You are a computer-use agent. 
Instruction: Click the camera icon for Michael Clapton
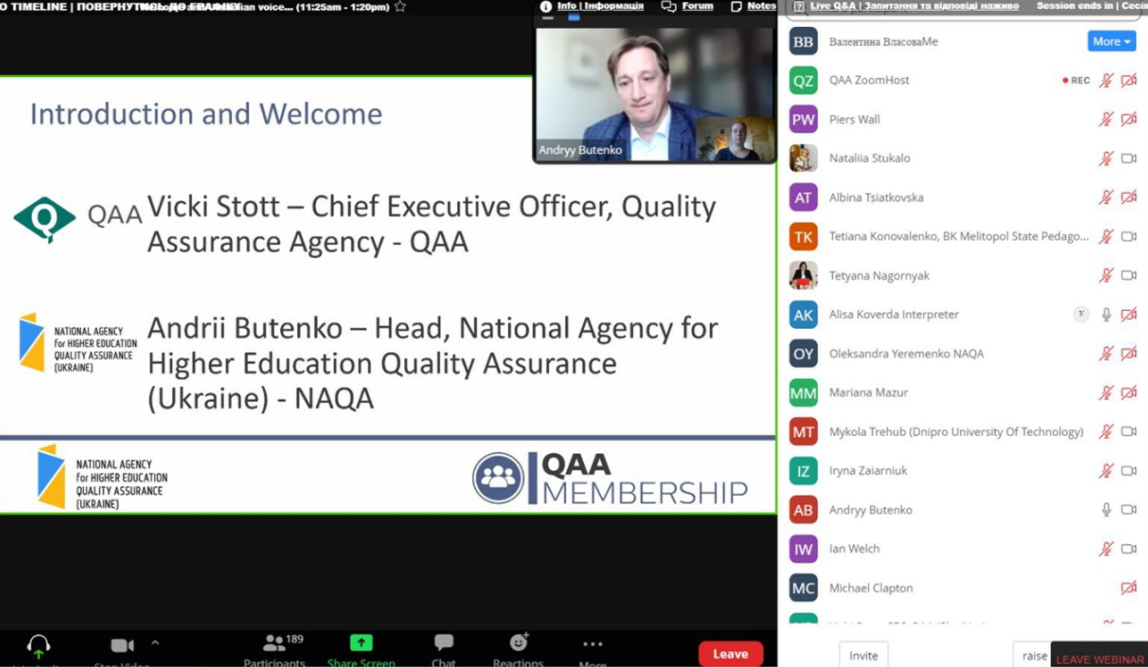tap(1129, 588)
